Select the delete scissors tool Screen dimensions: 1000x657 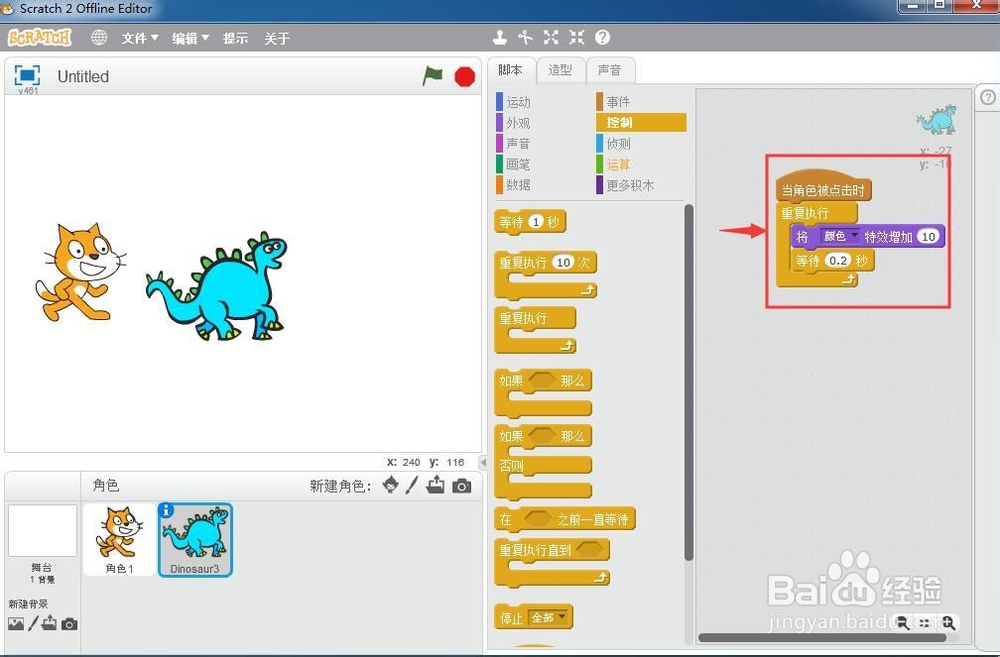(x=525, y=38)
